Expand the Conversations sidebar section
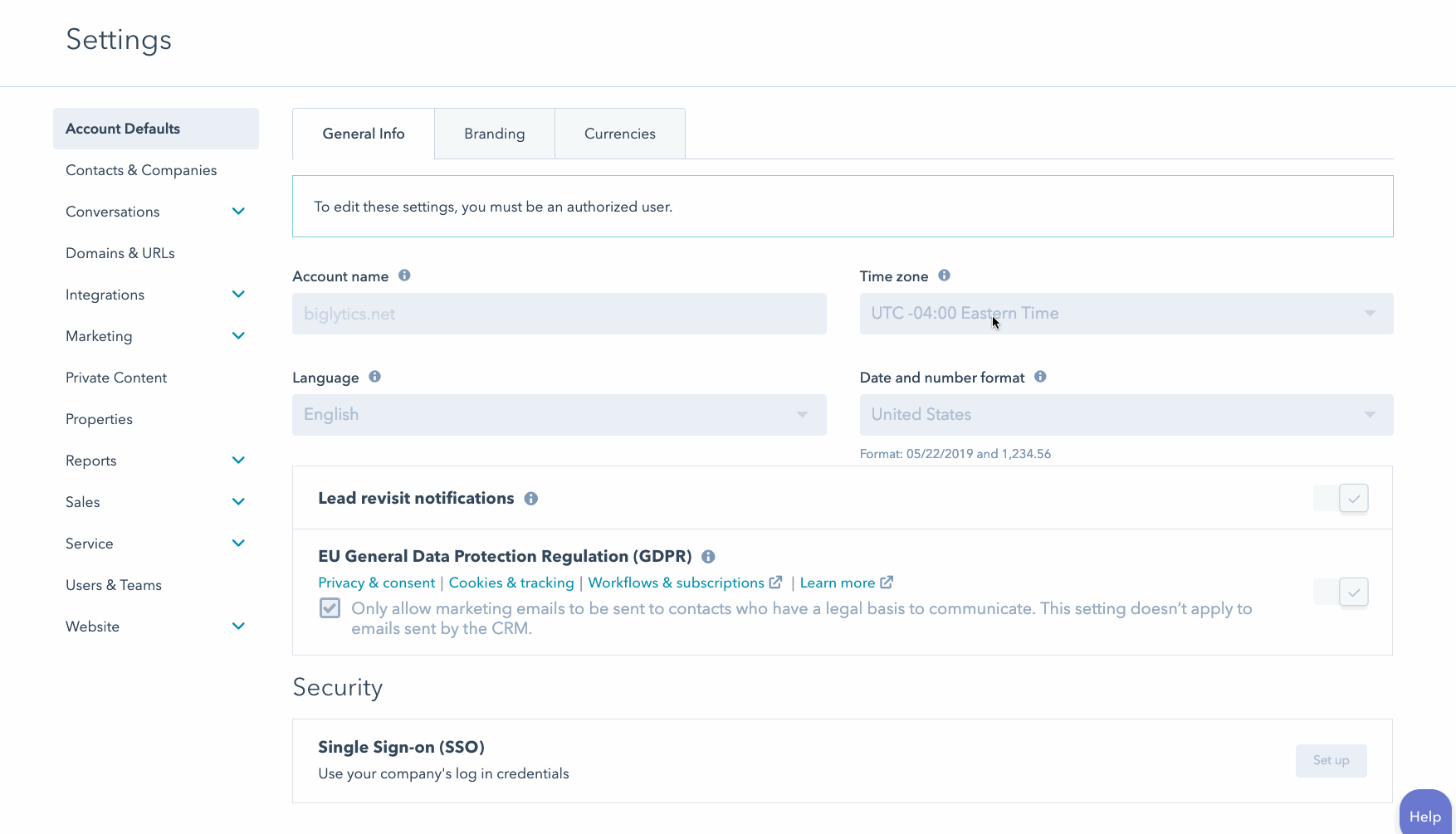 [238, 212]
